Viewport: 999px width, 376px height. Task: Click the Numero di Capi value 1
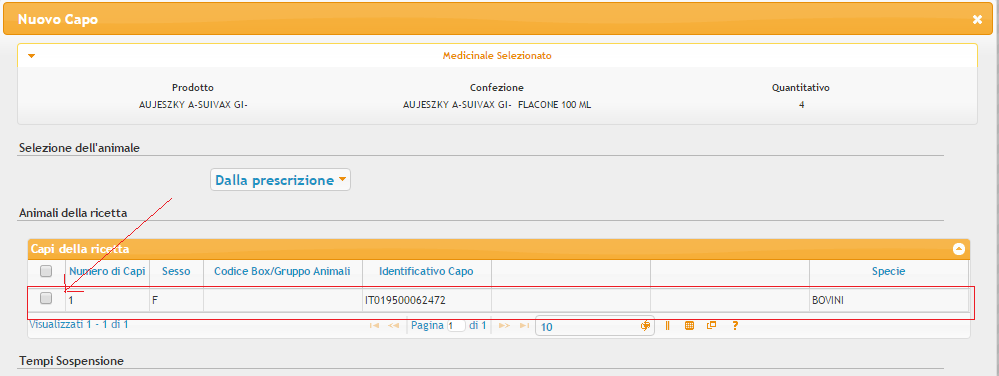[107, 300]
